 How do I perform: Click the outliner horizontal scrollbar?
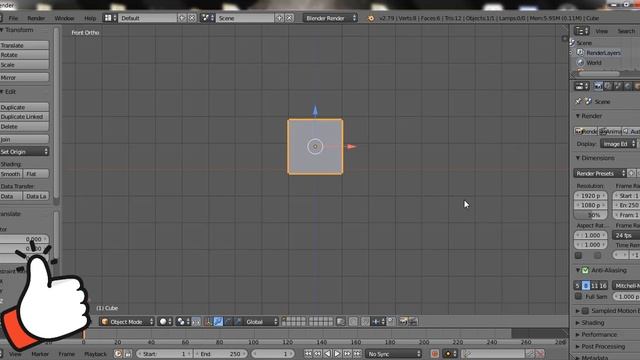tap(599, 74)
